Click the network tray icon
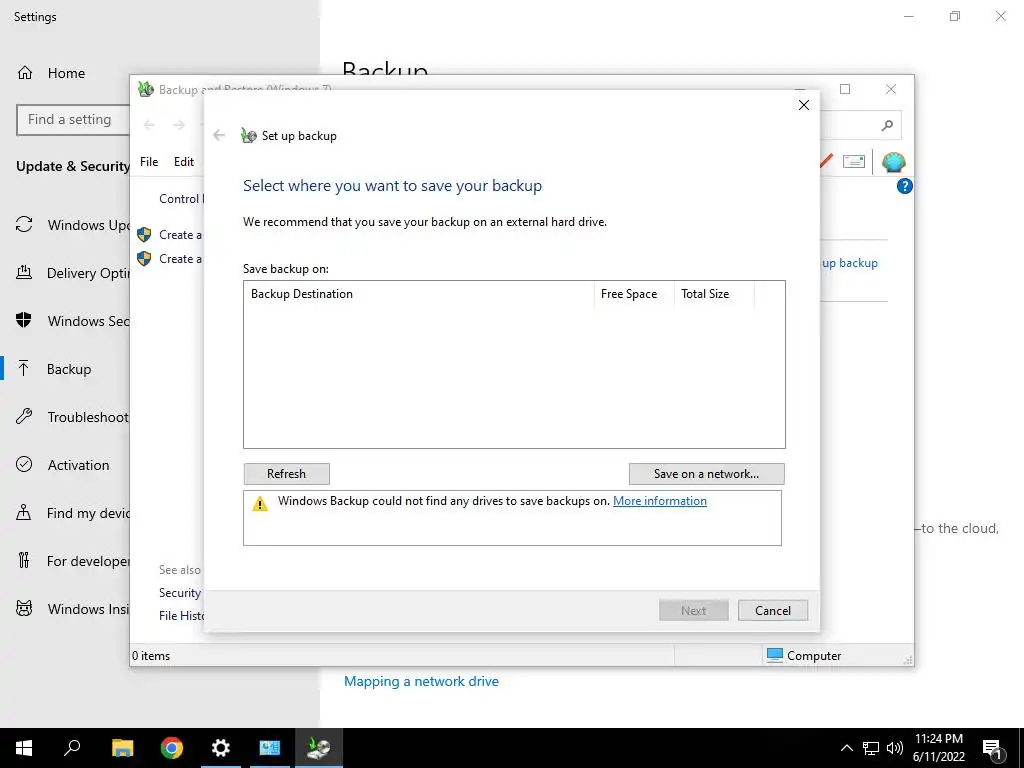1024x768 pixels. (871, 748)
